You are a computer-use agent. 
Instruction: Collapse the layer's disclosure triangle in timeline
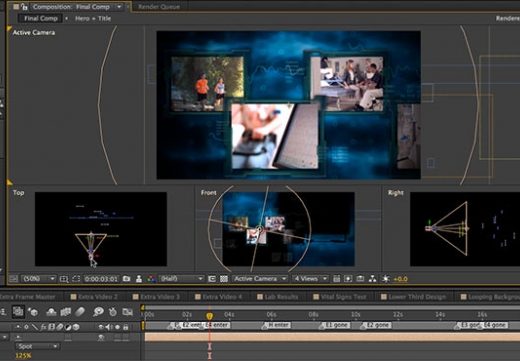click(x=5, y=337)
